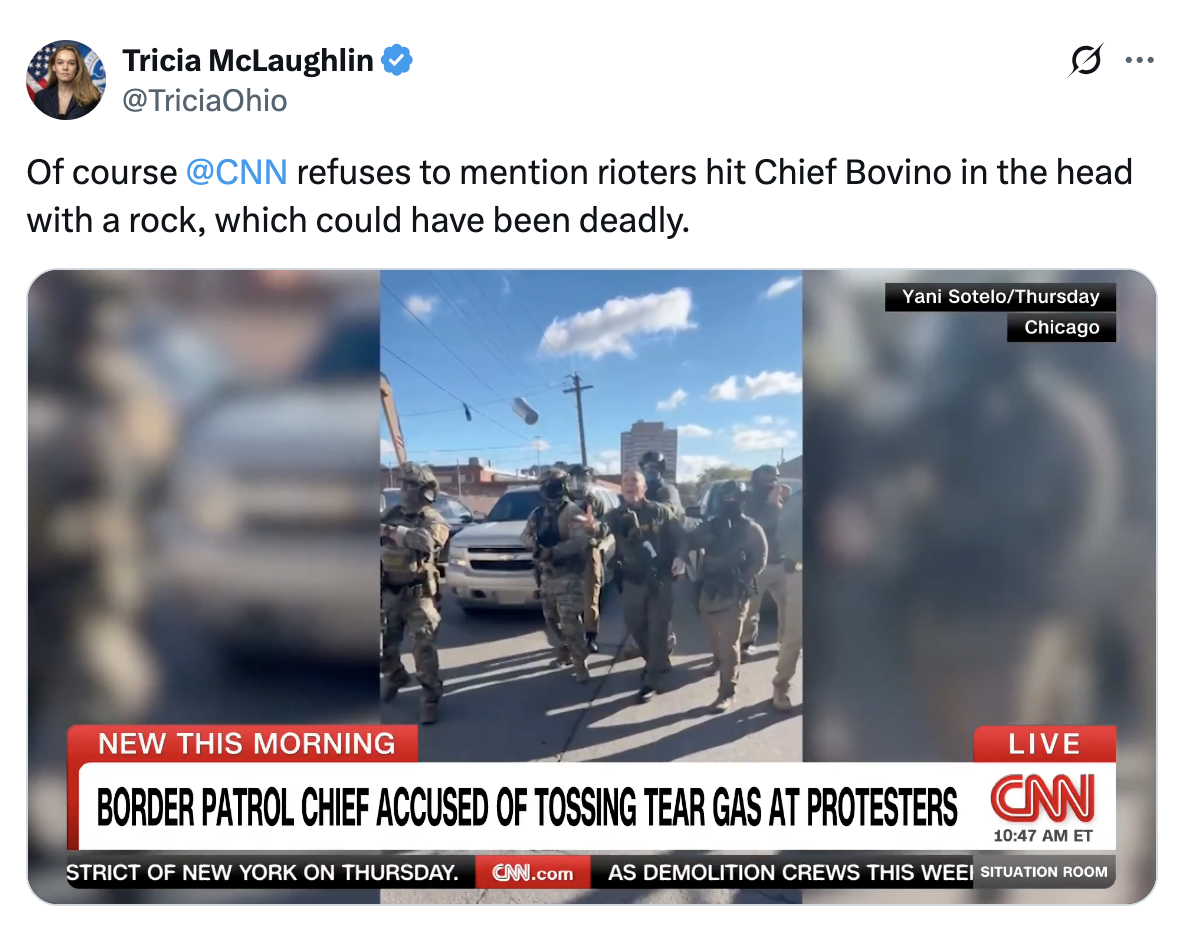Open Tricia McLaughlin's profile avatar
This screenshot has height=926, width=1184.
click(x=66, y=80)
